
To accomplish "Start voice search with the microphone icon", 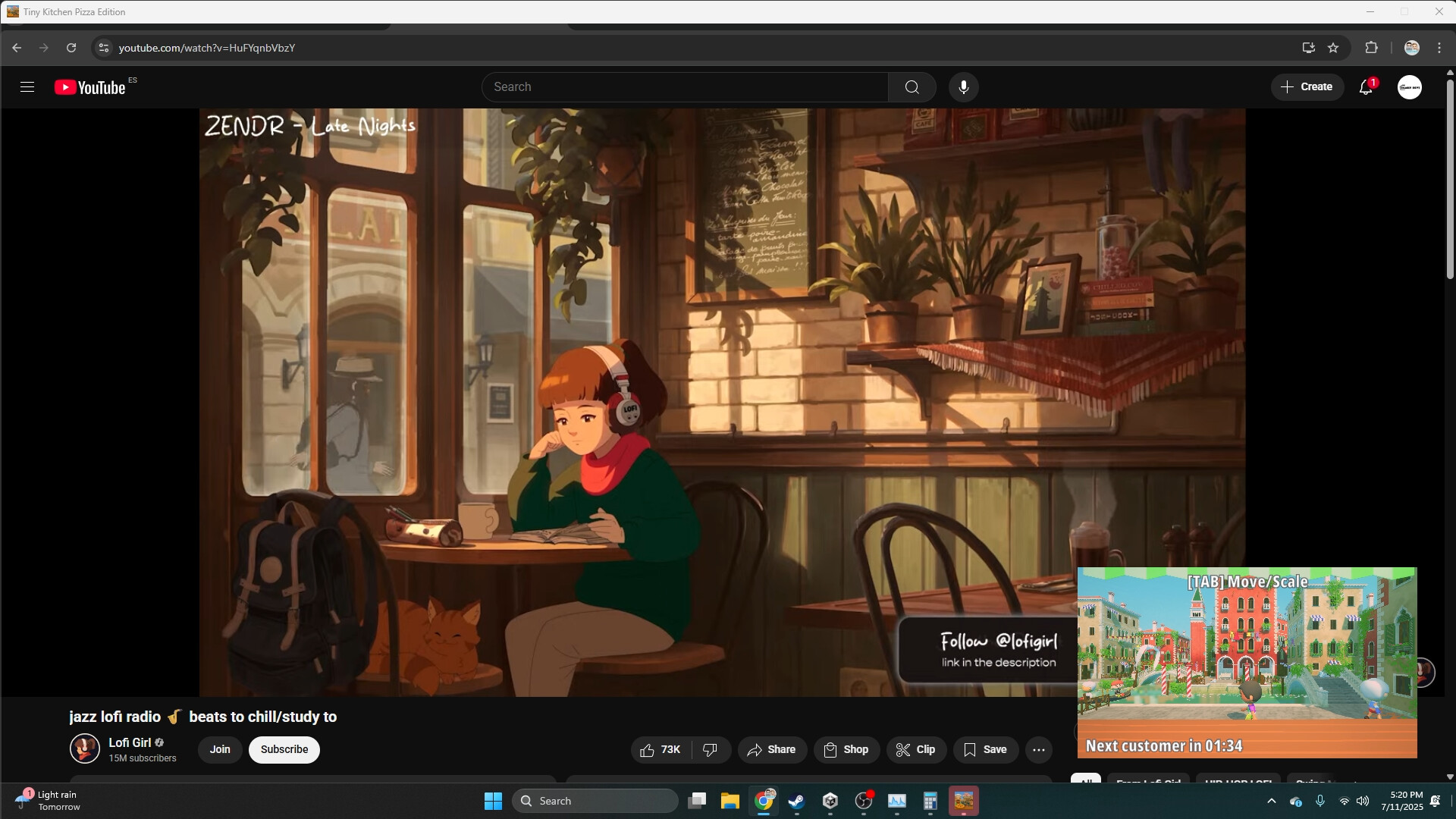I will click(x=963, y=86).
